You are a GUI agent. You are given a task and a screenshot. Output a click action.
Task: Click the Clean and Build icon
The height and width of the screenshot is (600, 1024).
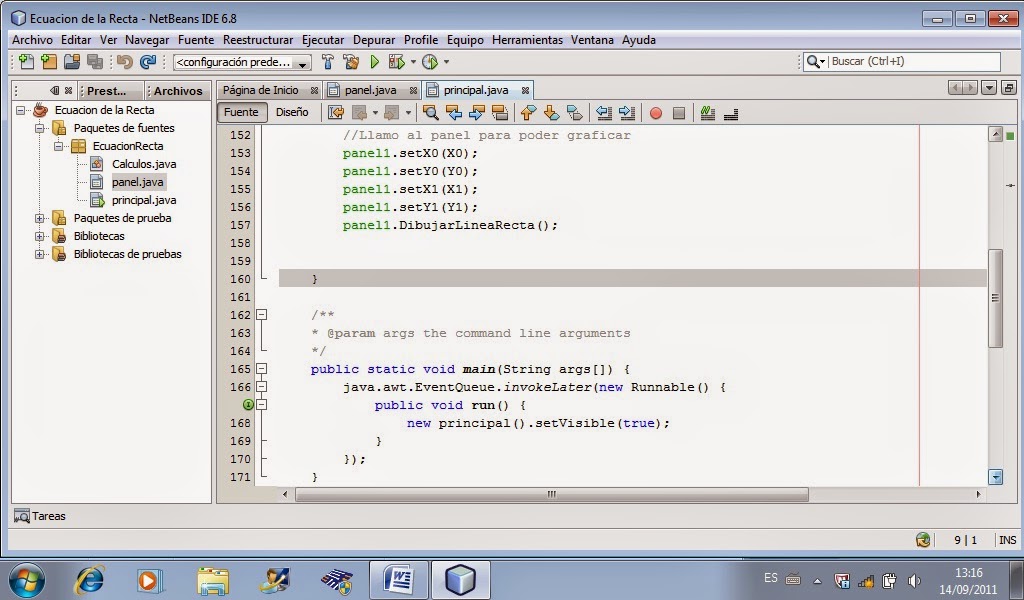click(x=351, y=62)
